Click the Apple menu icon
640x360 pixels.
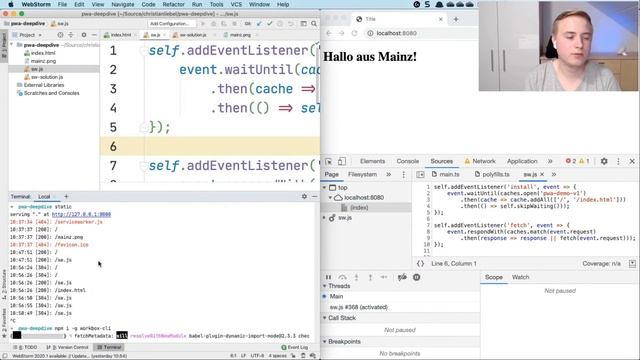(11, 4)
